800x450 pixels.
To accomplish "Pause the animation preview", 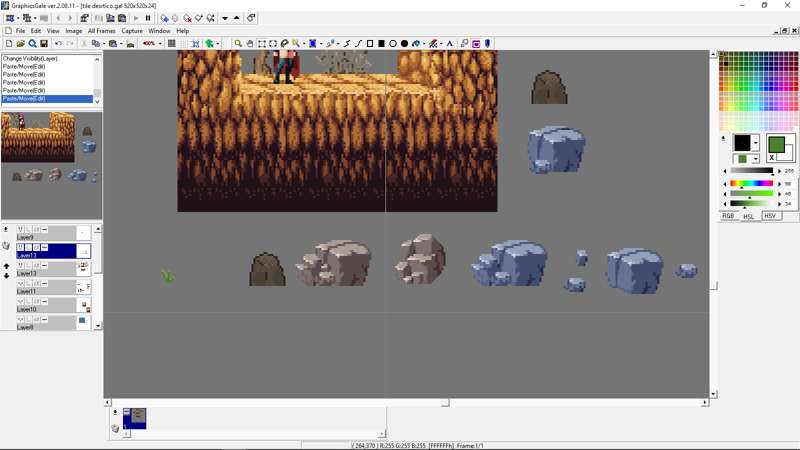I will pos(148,18).
